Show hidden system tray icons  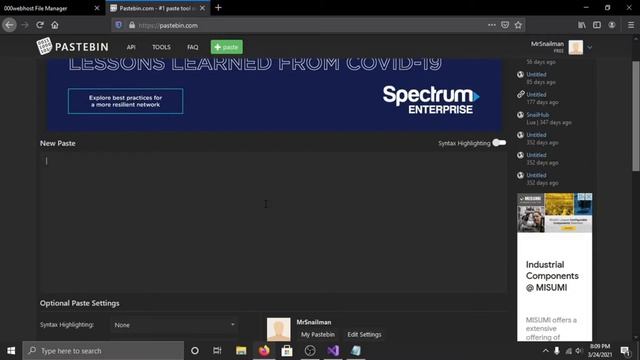click(x=546, y=351)
